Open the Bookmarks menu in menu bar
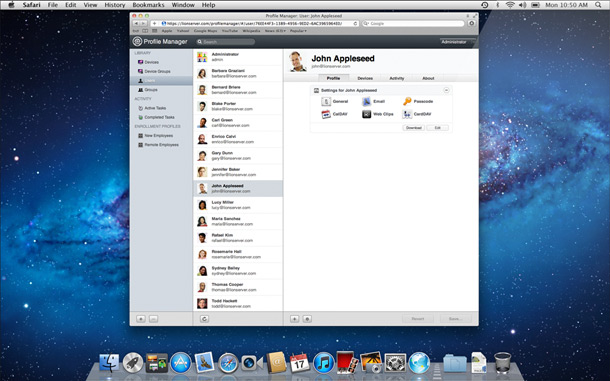610x381 pixels. point(148,5)
